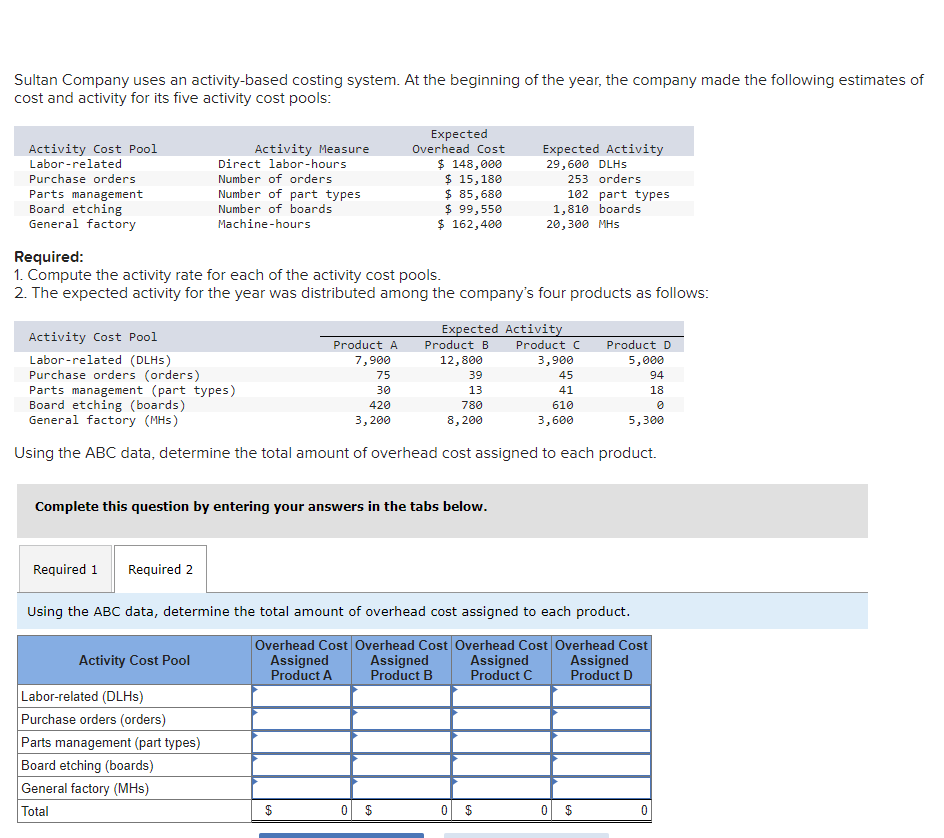
Task: Click the grey button next to blue button
Action: click(x=525, y=834)
